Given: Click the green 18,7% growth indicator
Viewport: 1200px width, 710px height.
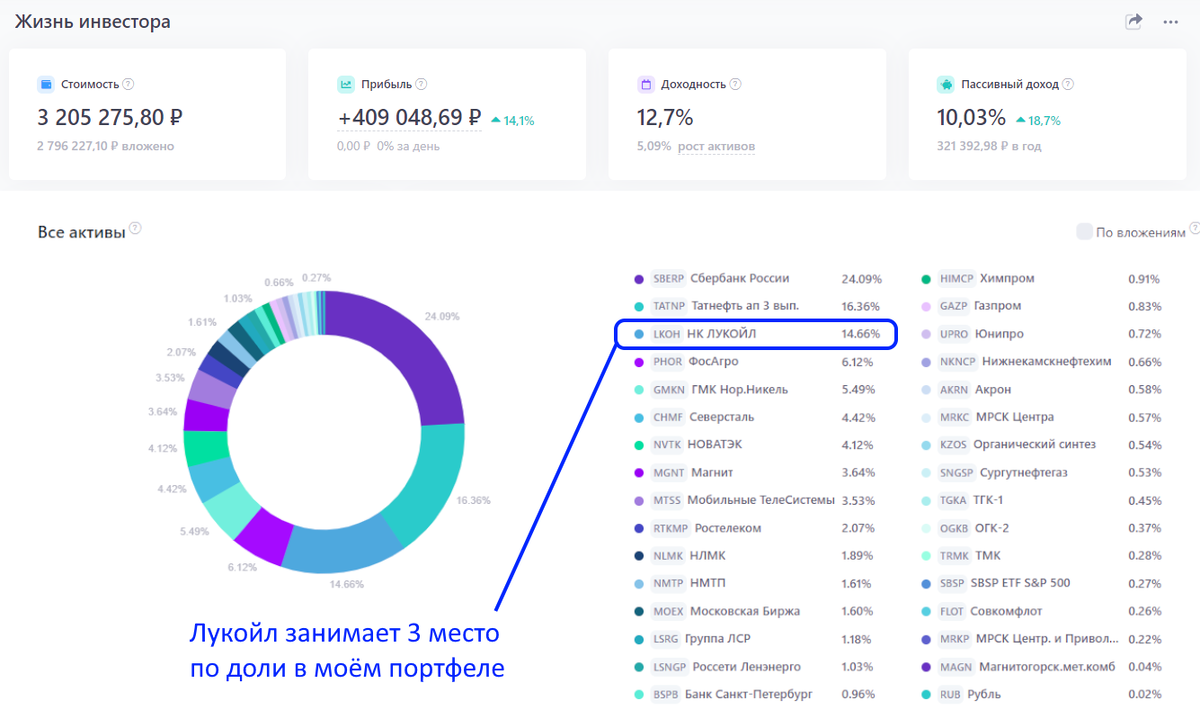Looking at the screenshot, I should (1038, 121).
